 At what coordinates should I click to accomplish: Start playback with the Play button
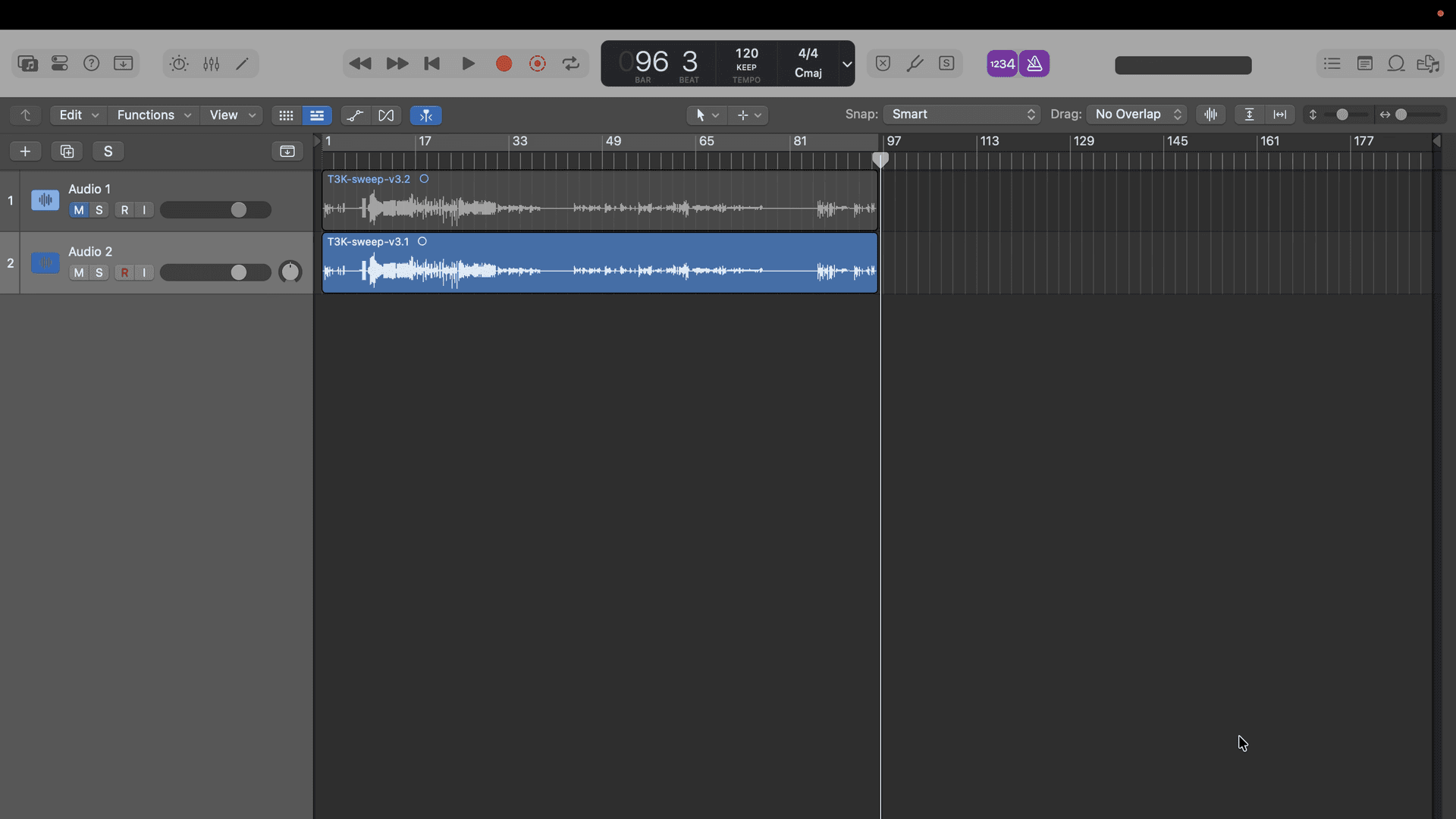pos(468,64)
